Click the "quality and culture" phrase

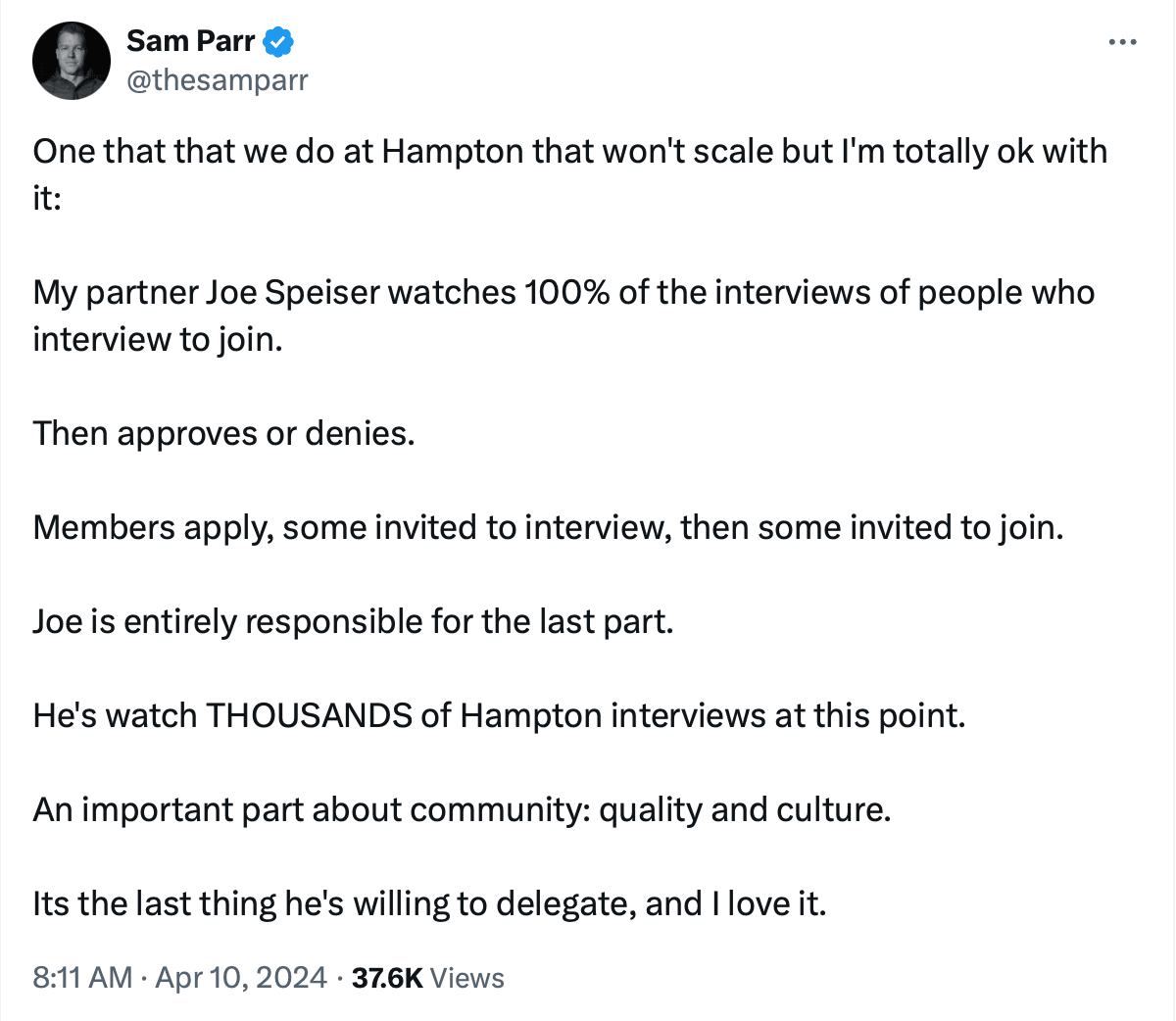click(x=744, y=810)
